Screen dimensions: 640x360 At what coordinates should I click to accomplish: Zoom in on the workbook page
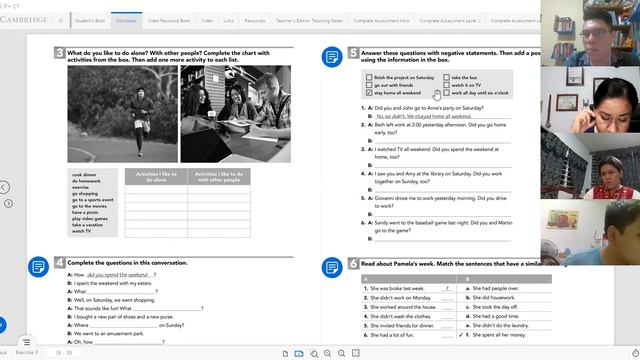pos(328,353)
